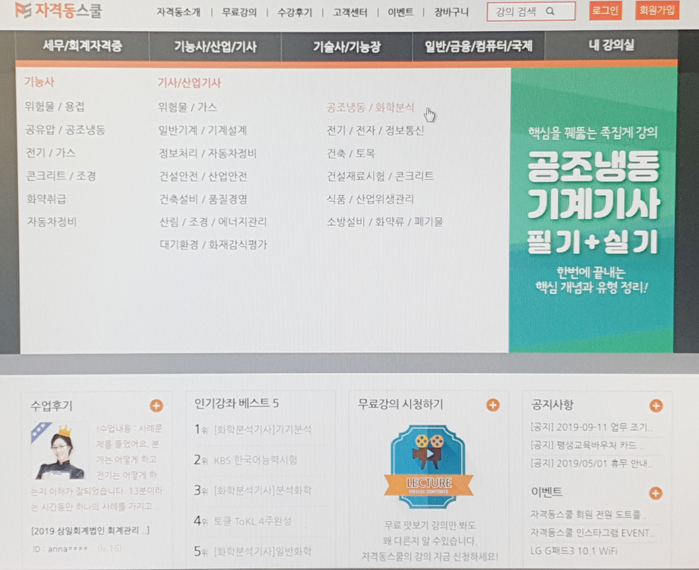
Task: Click 콘크리트 / 조경 link
Action: coord(61,176)
